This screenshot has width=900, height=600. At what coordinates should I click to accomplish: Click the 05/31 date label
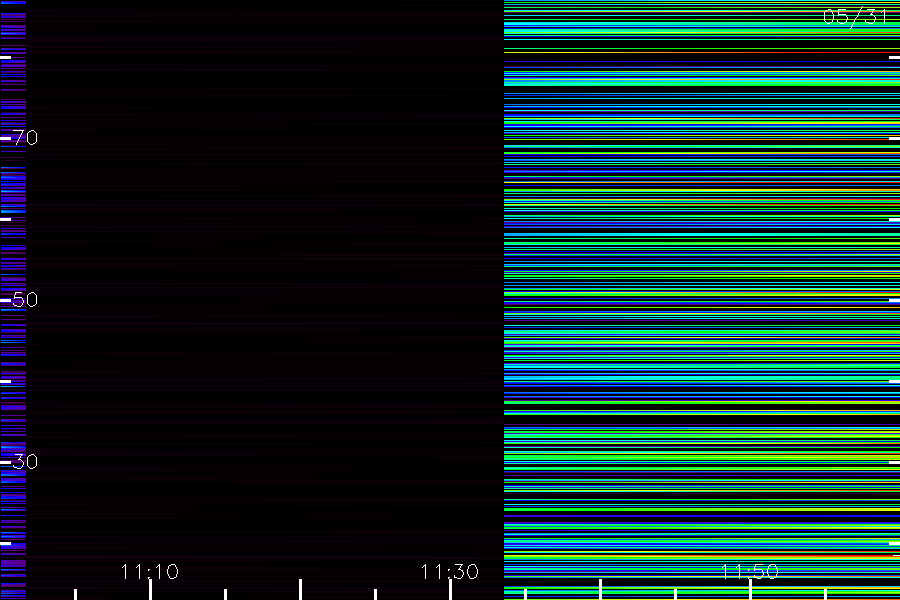tap(855, 17)
